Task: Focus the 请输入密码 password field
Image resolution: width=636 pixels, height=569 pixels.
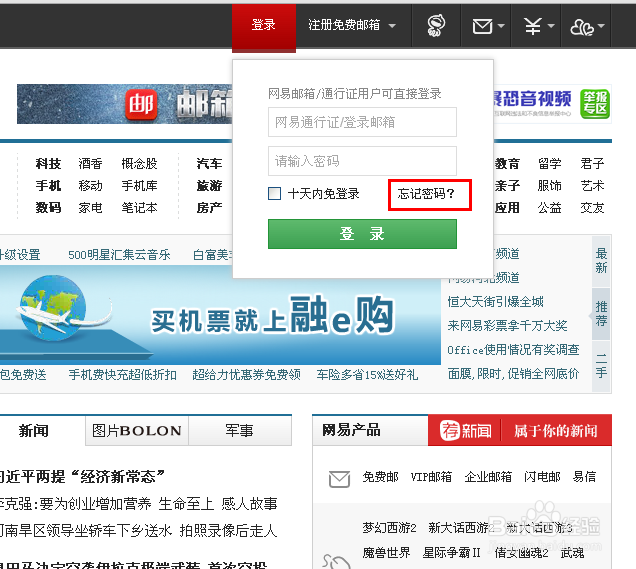Action: (x=362, y=161)
